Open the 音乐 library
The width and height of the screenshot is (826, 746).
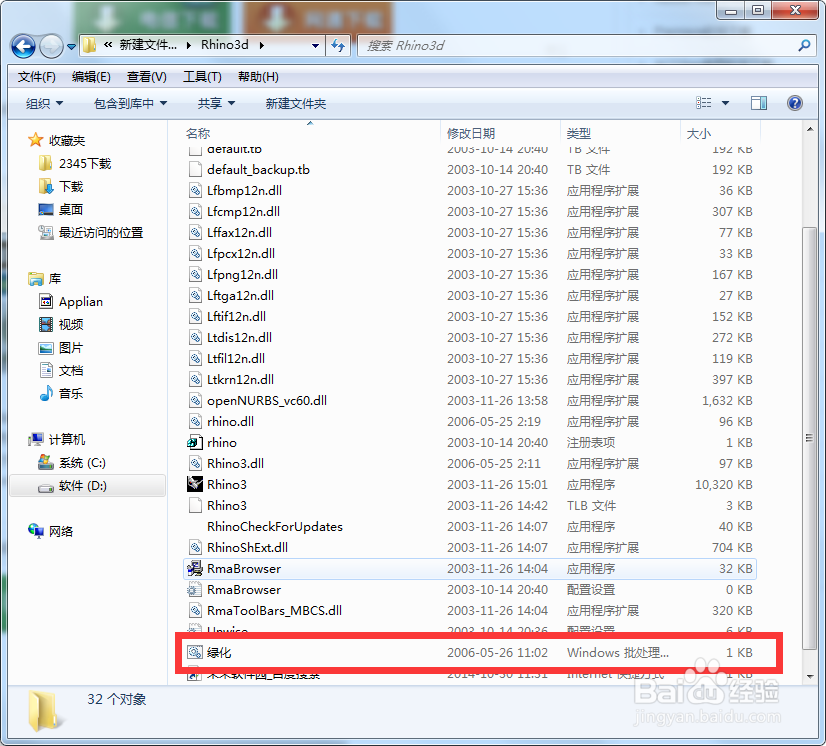click(71, 394)
